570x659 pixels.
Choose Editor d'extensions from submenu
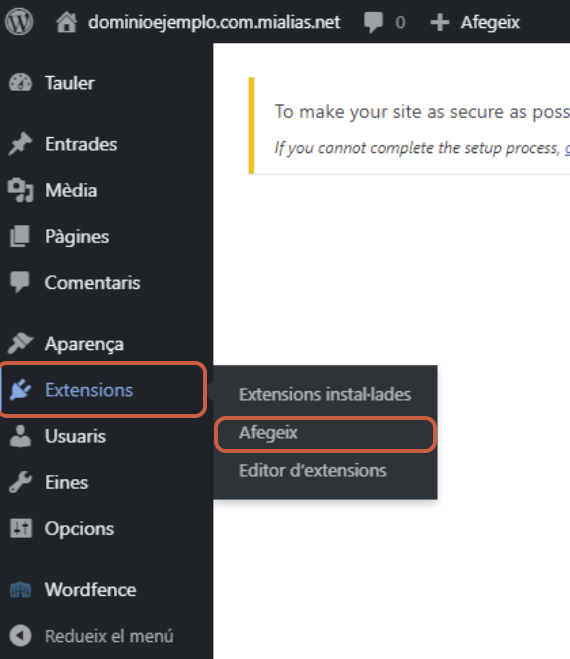(313, 471)
